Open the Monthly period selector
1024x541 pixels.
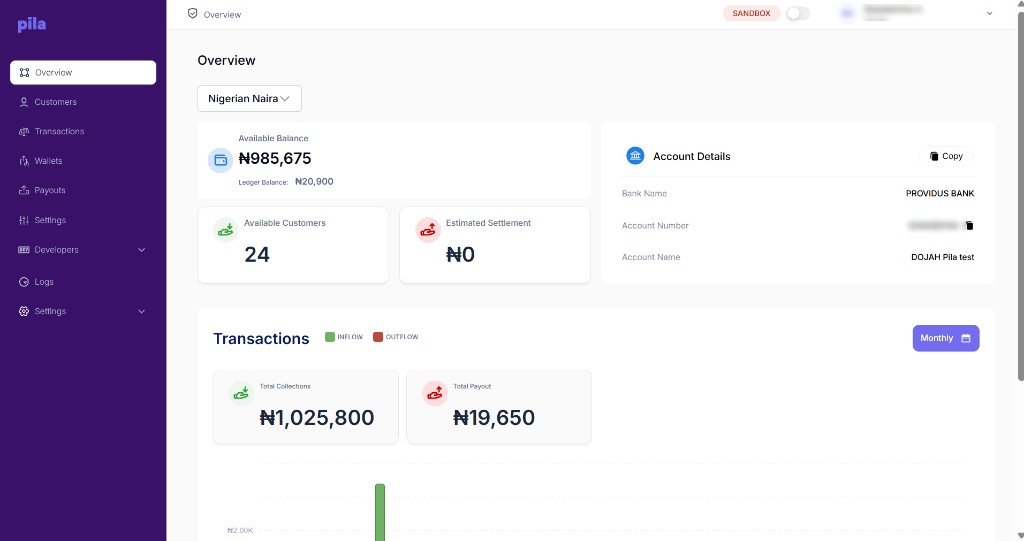point(946,338)
